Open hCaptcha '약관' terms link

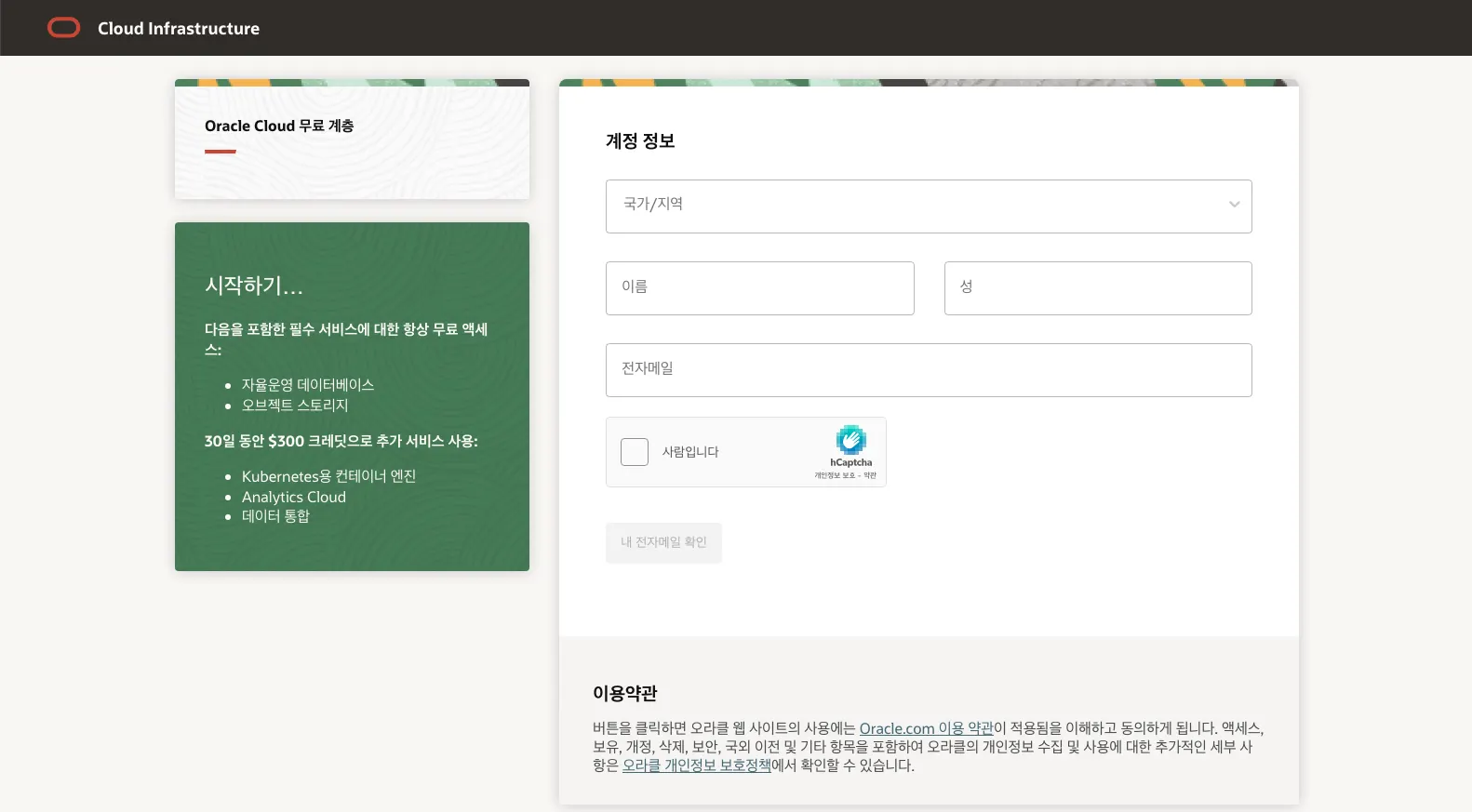coord(870,475)
